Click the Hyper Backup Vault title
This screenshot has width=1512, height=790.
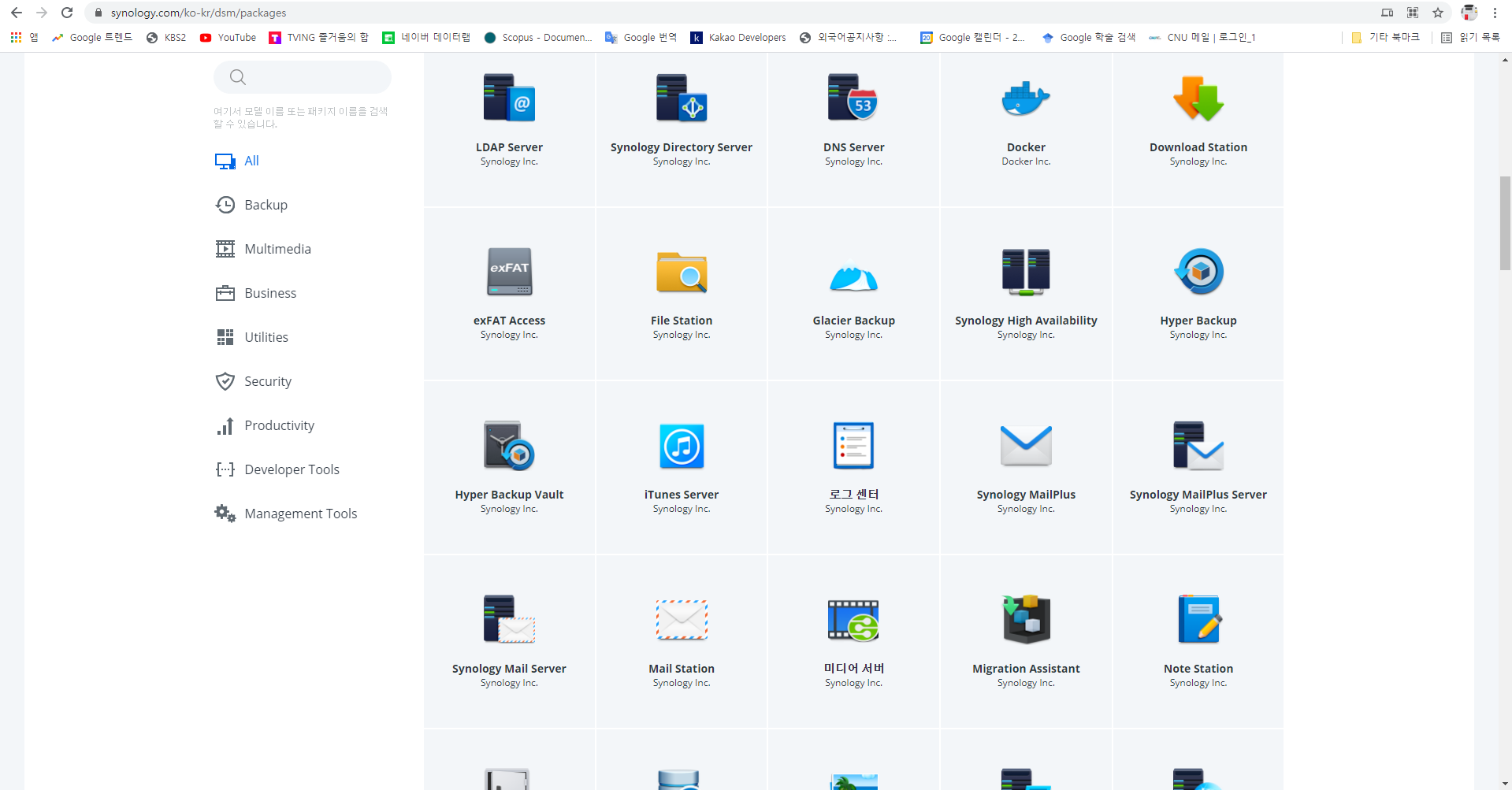point(509,495)
